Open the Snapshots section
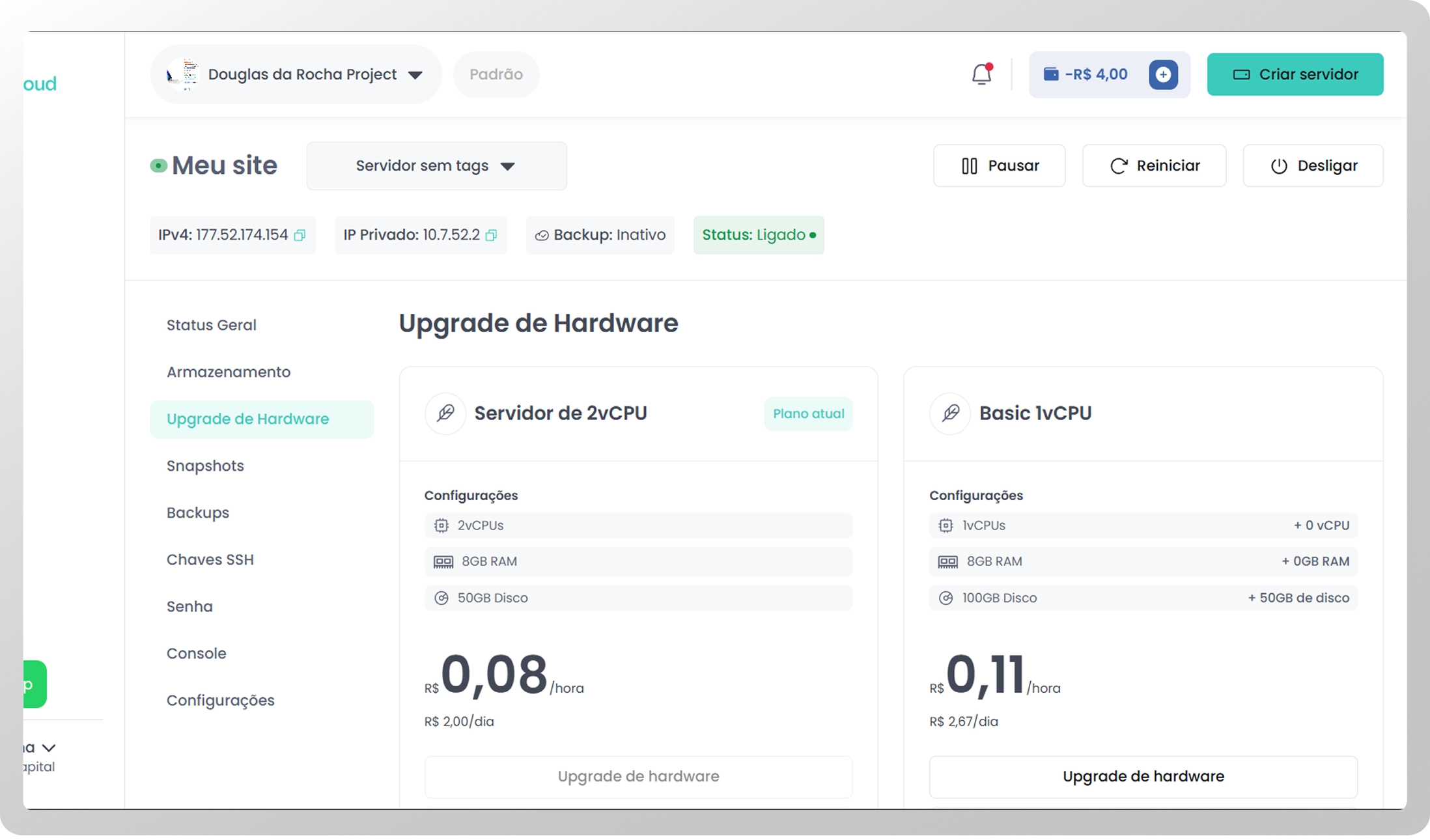Image resolution: width=1430 pixels, height=840 pixels. tap(205, 466)
